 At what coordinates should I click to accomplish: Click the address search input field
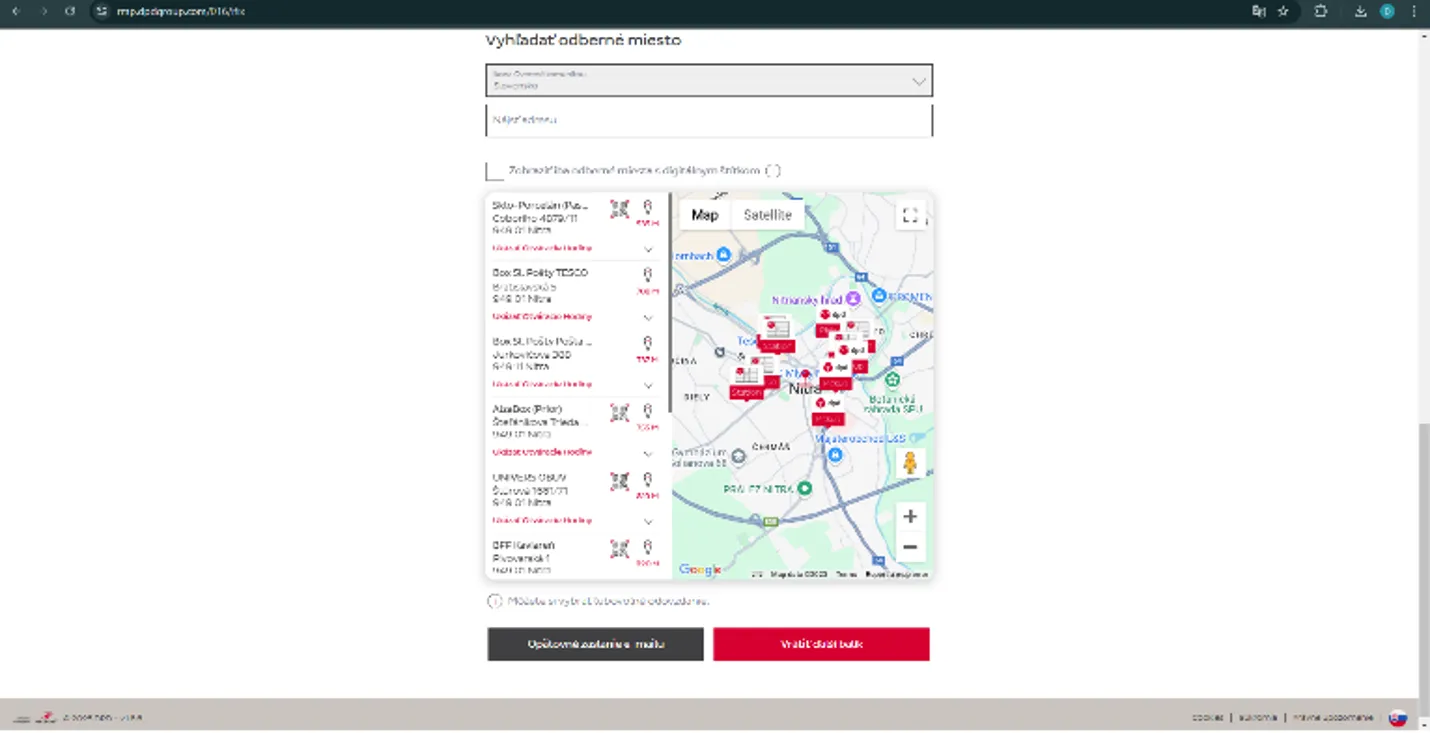[709, 120]
